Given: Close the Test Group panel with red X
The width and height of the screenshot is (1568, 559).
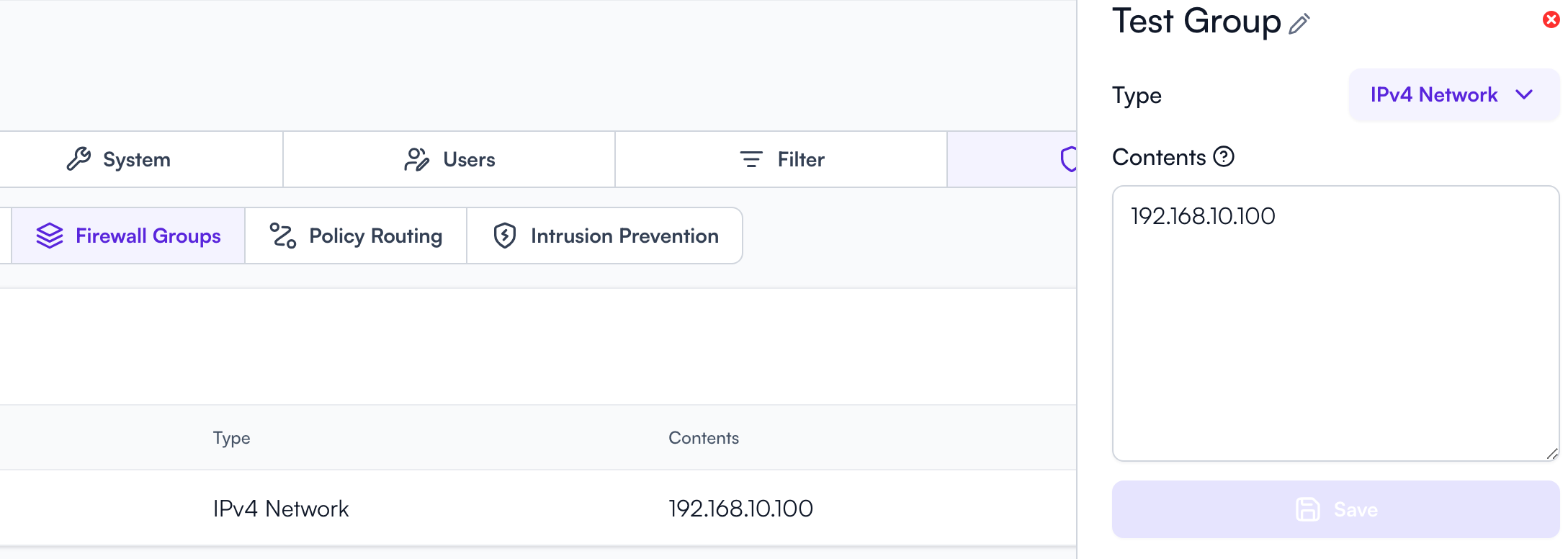Looking at the screenshot, I should tap(1551, 19).
